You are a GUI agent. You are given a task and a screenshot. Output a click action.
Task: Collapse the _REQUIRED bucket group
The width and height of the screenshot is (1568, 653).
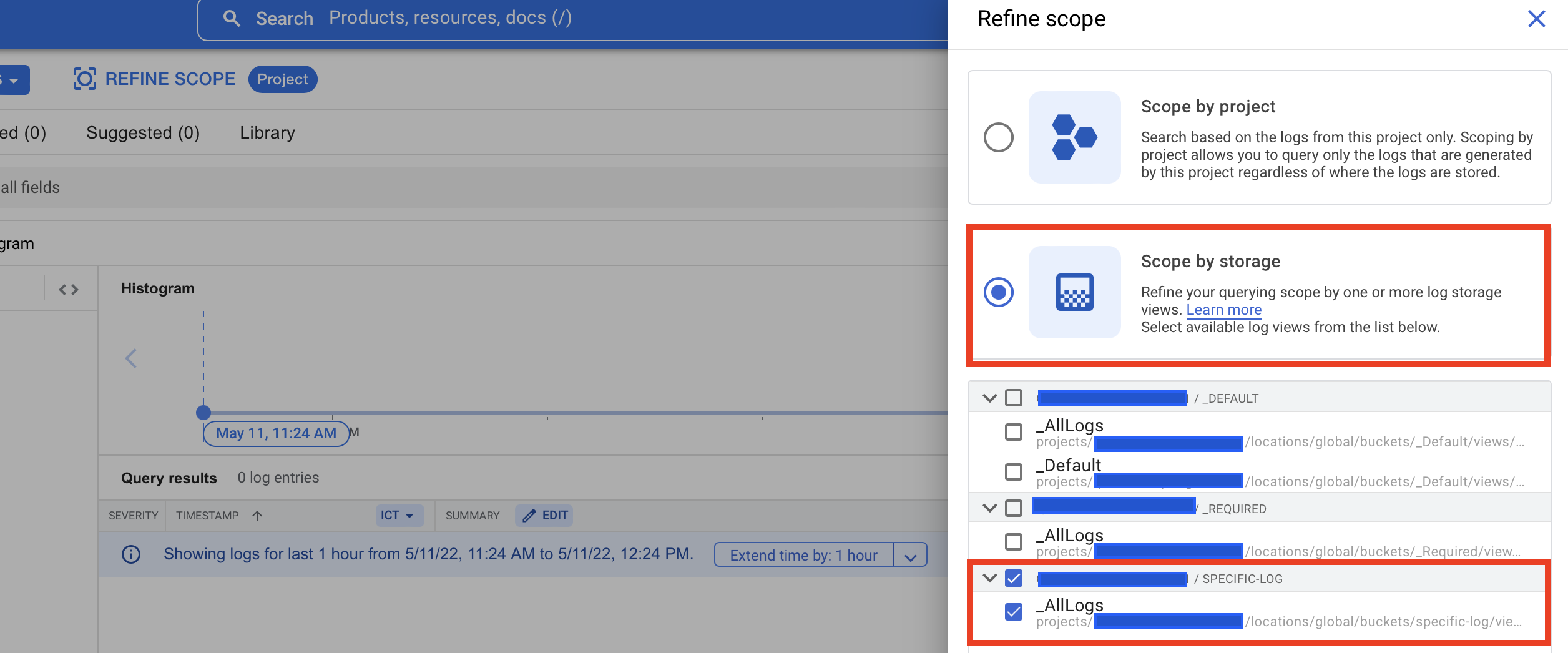pos(989,508)
